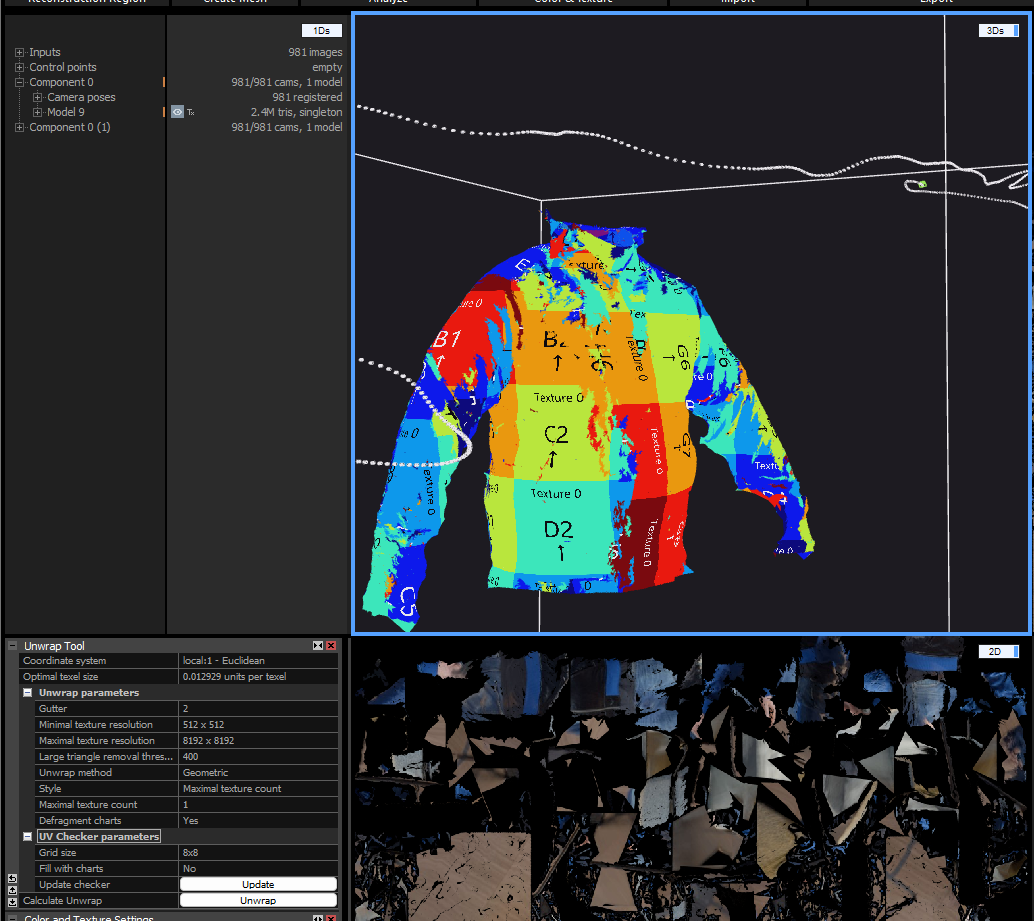Select the Component 0 (1) tree item
Screen dimensions: 1034x921
pos(70,127)
